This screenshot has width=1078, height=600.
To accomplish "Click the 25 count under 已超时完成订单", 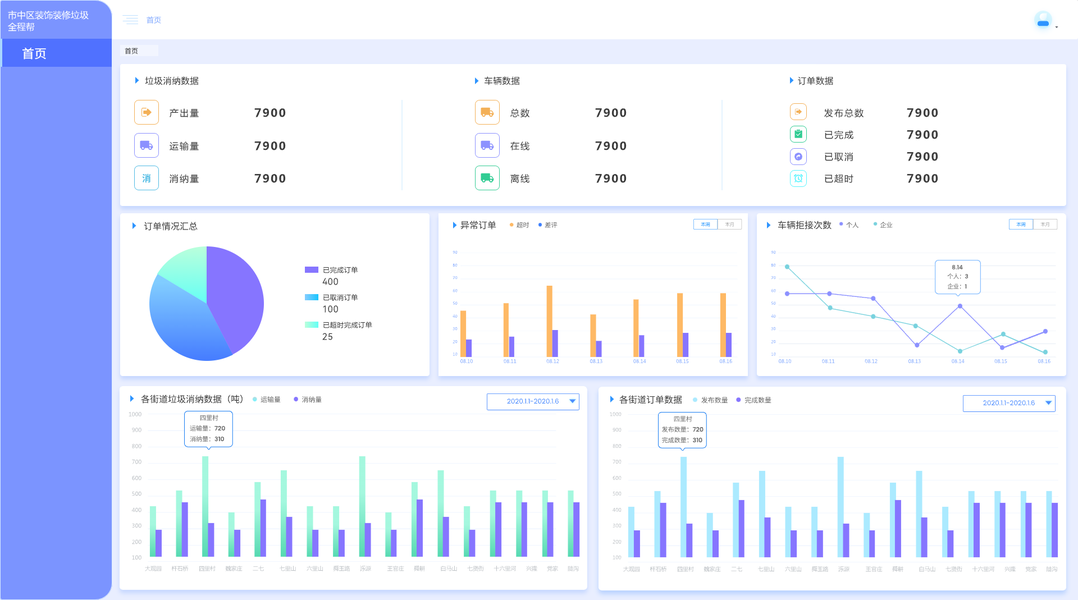I will (x=327, y=337).
